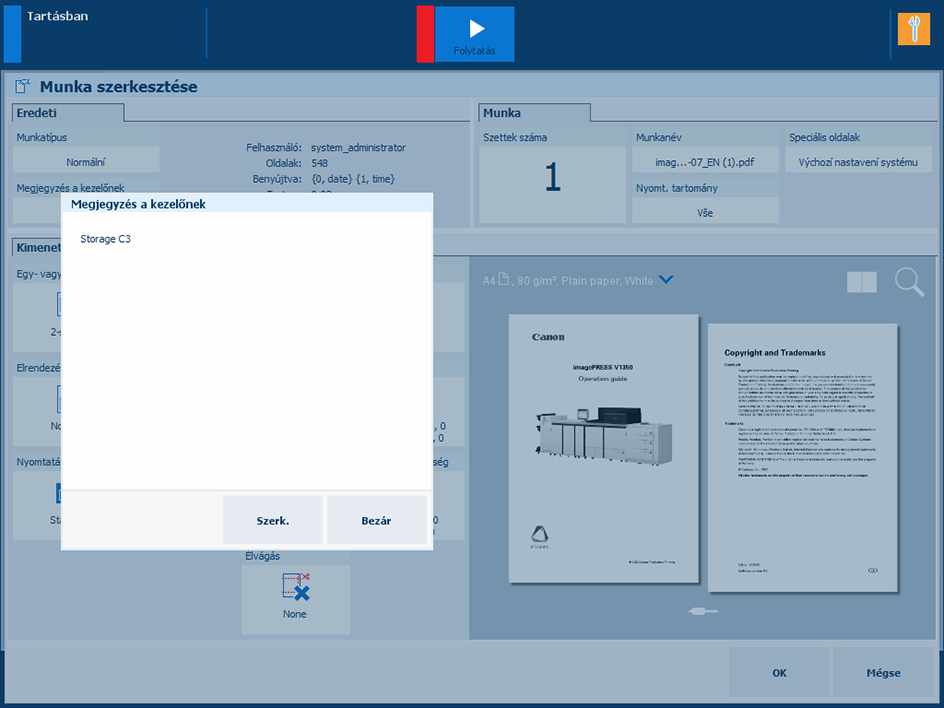Image resolution: width=944 pixels, height=708 pixels.
Task: Click Szerk. in the note dialog
Action: pyautogui.click(x=272, y=521)
